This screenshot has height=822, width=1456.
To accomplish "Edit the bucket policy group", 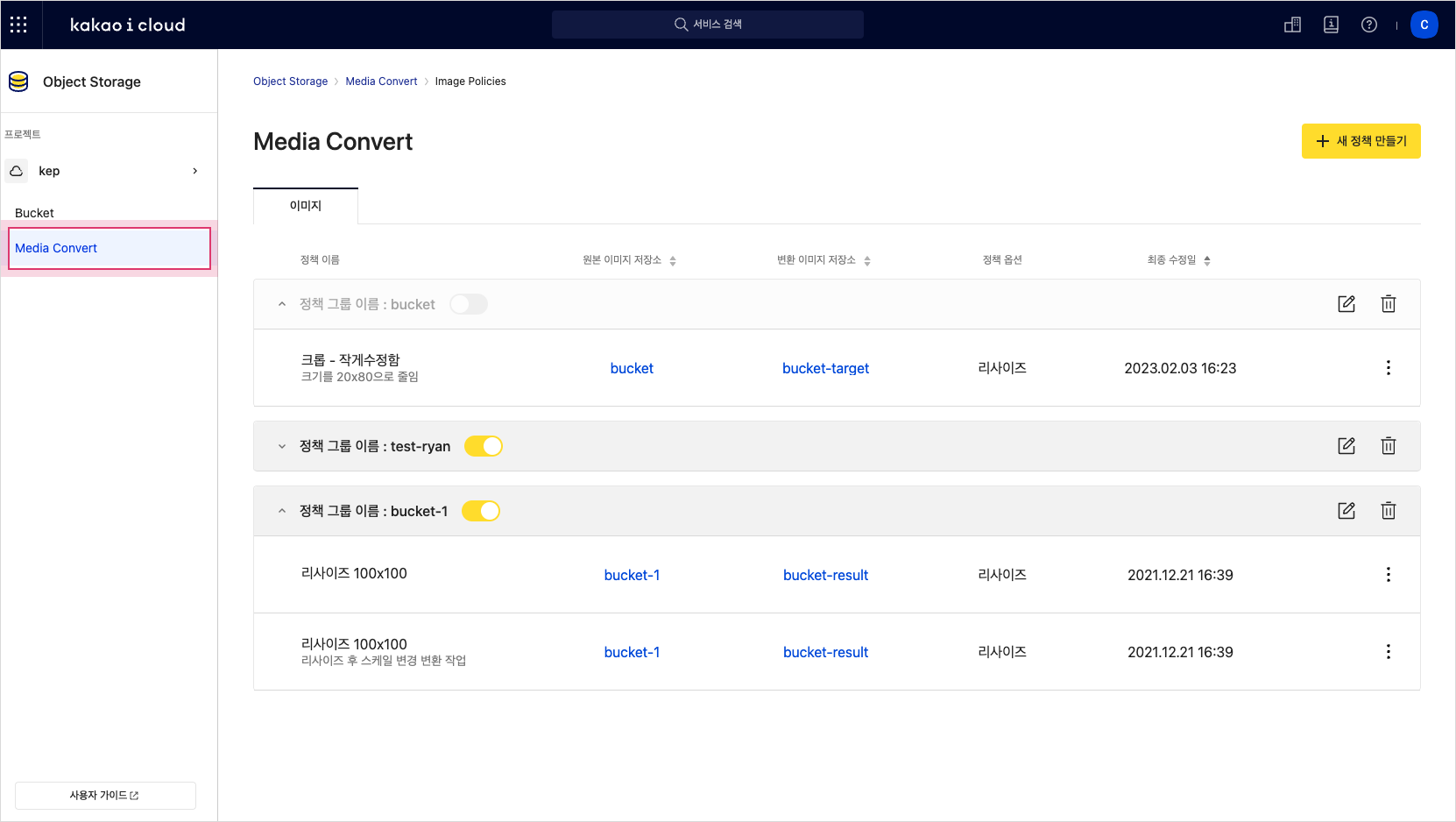I will 1346,304.
